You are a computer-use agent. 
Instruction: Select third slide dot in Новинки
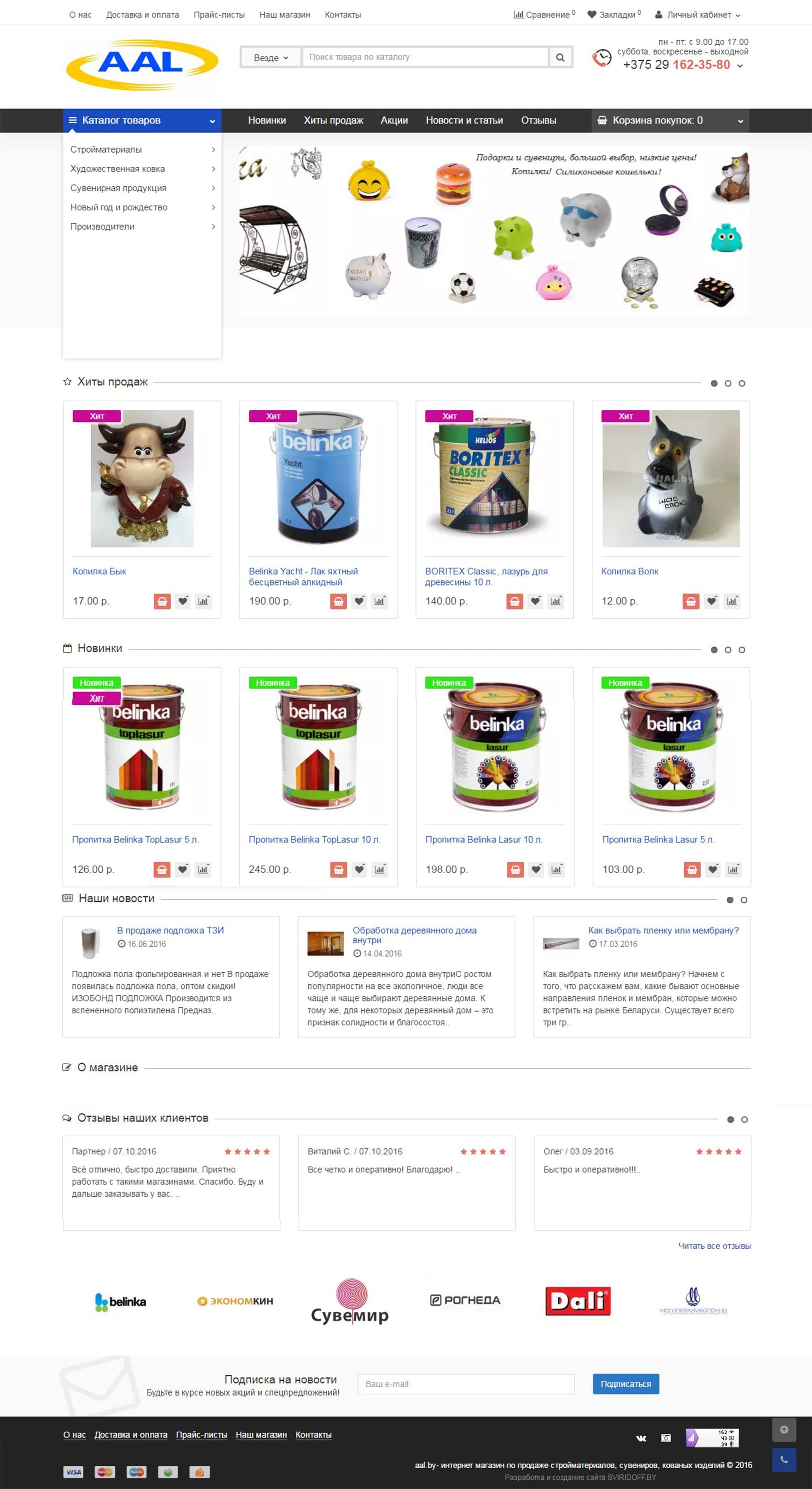click(x=742, y=650)
